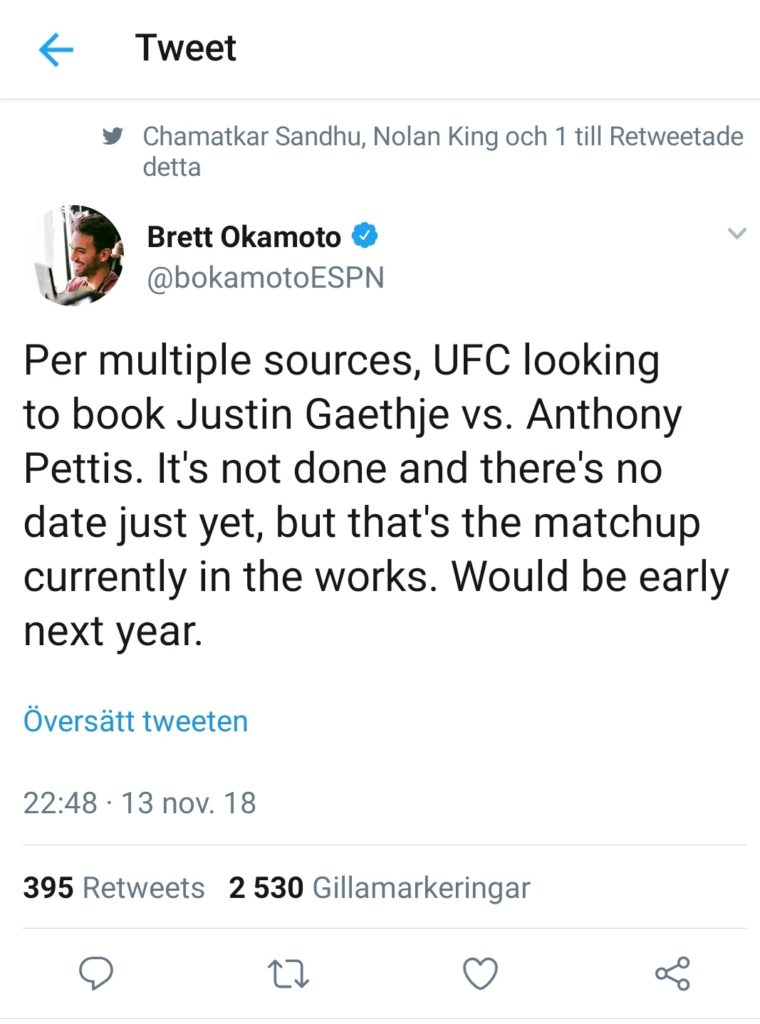The image size is (760, 1024).
Task: Click the Brett Okamoto display name
Action: (244, 237)
